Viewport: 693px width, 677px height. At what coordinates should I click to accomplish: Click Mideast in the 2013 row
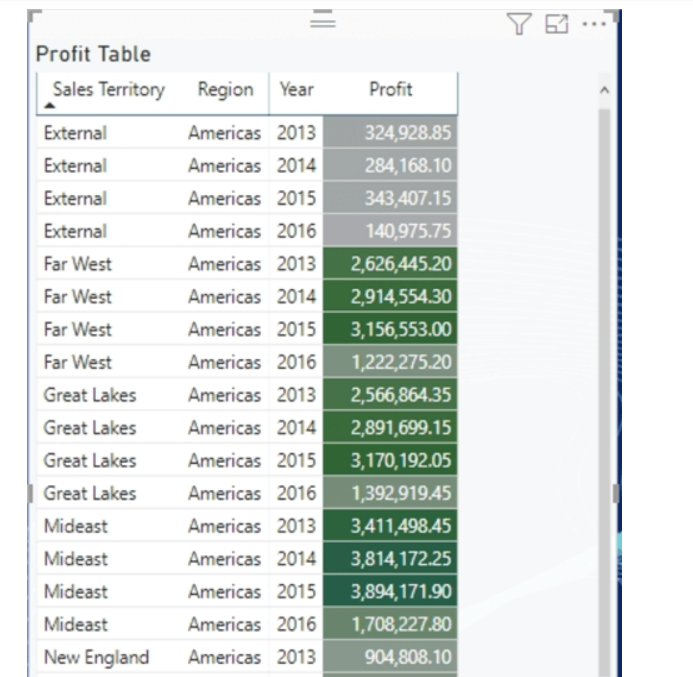click(x=76, y=526)
